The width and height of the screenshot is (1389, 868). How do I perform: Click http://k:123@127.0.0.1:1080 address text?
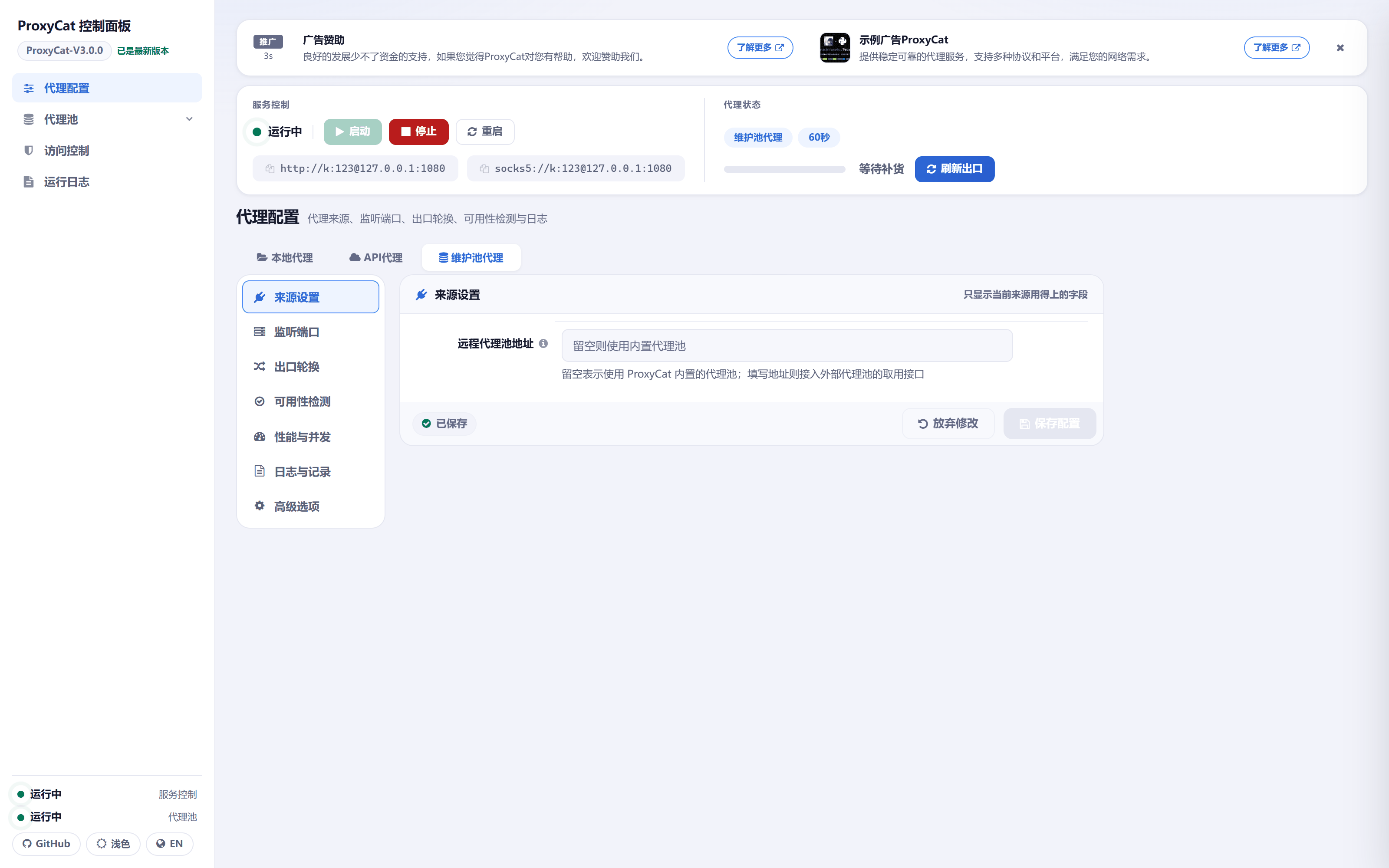pyautogui.click(x=363, y=169)
